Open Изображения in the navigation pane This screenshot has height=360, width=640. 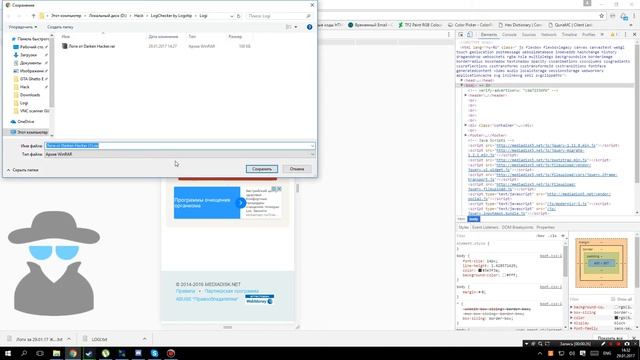pyautogui.click(x=31, y=71)
